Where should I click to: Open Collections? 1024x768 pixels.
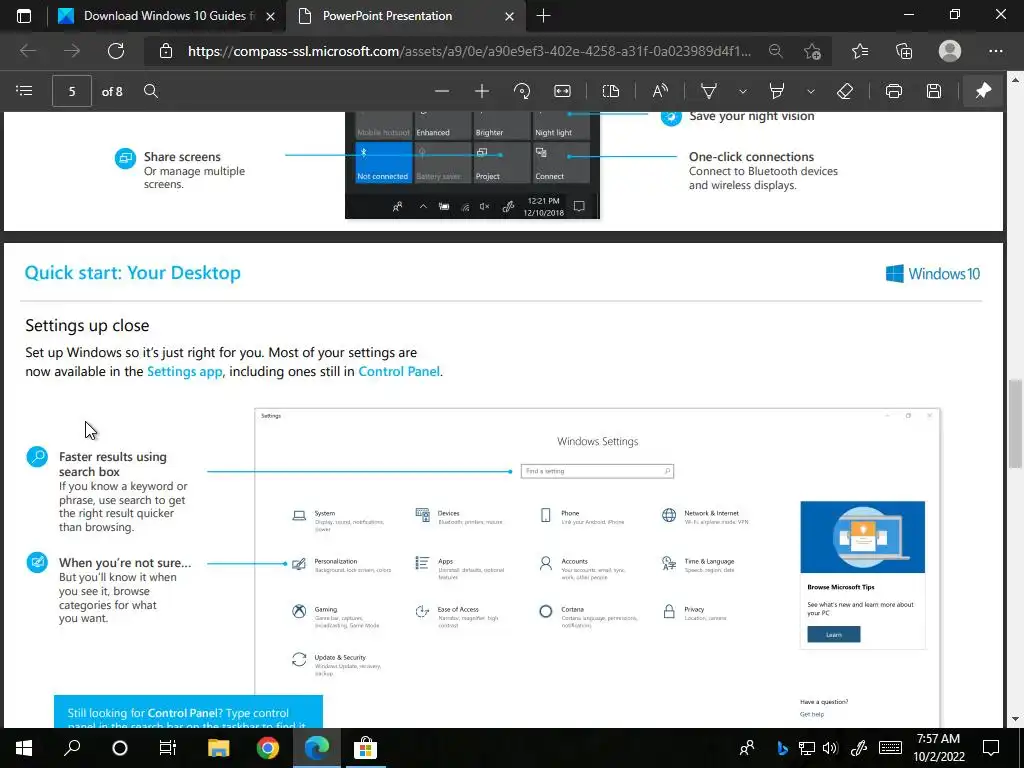[x=904, y=51]
